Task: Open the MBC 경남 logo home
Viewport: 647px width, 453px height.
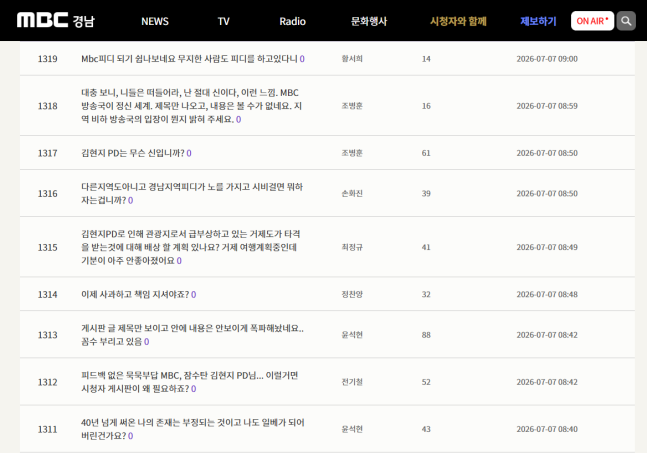Action: click(x=56, y=20)
